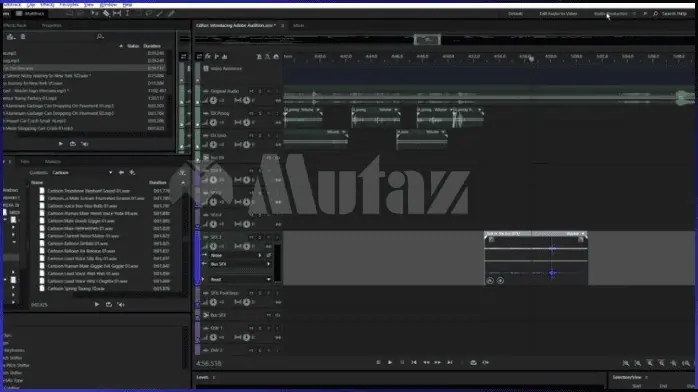Select the Razor tool in toolbar
The width and height of the screenshot is (698, 392).
point(106,13)
